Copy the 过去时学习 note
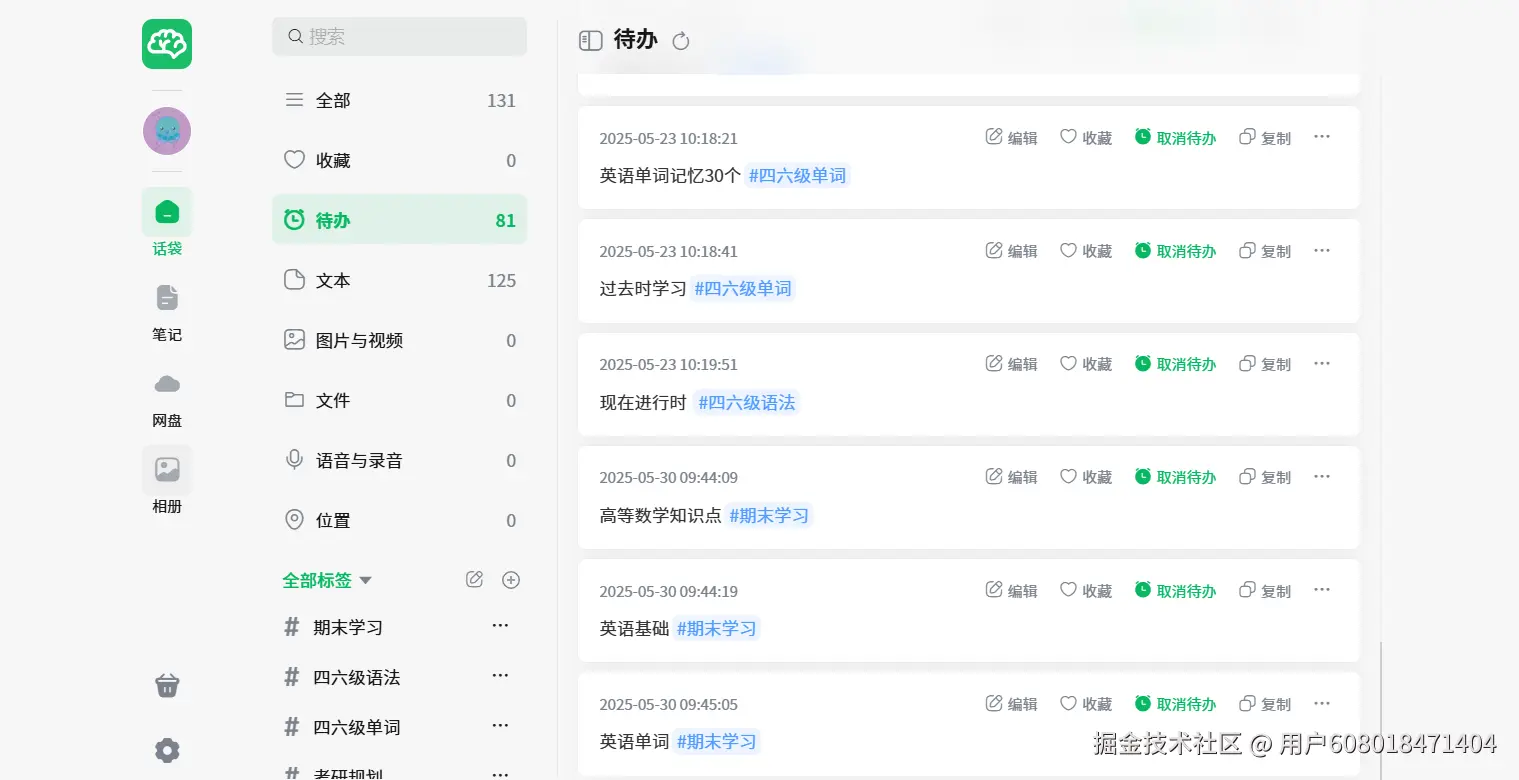This screenshot has width=1519, height=780. point(1265,251)
